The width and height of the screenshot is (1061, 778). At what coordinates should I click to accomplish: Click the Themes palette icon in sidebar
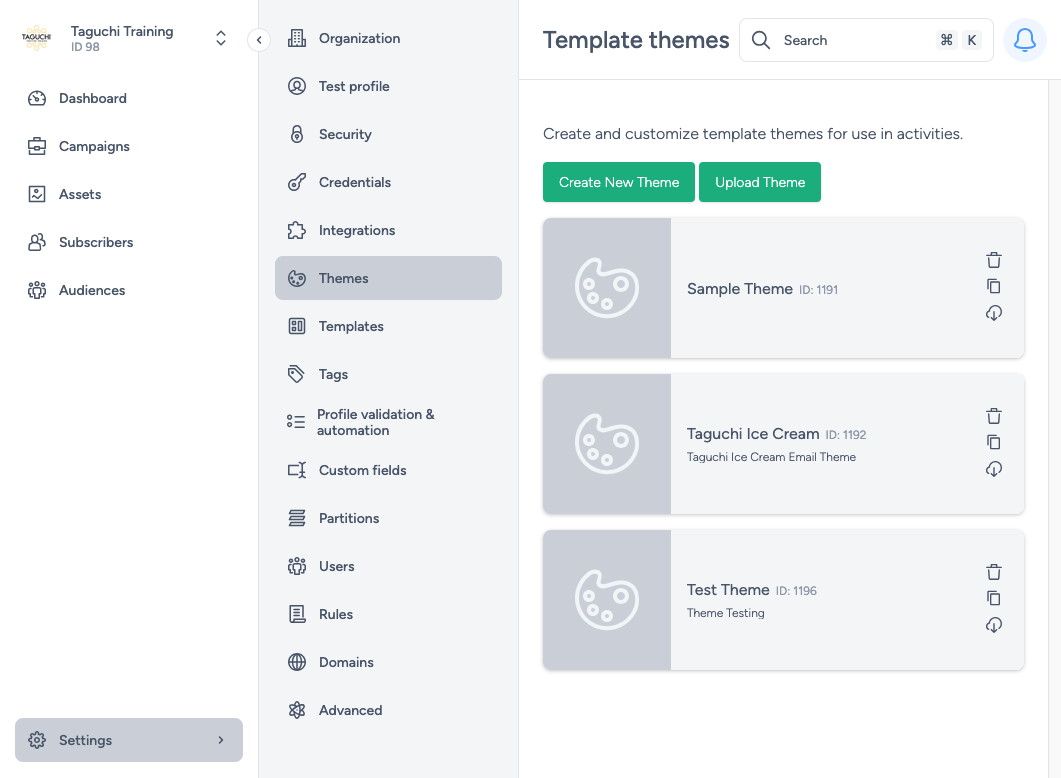coord(297,278)
